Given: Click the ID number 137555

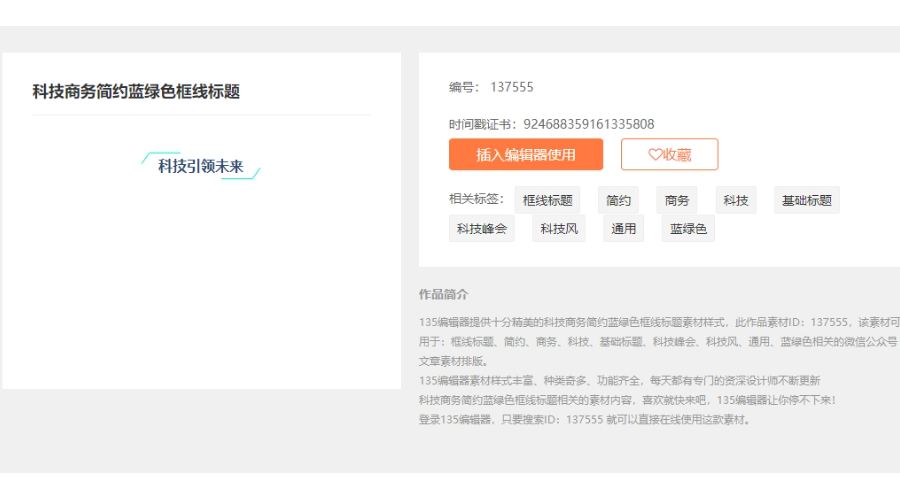Looking at the screenshot, I should click(511, 87).
